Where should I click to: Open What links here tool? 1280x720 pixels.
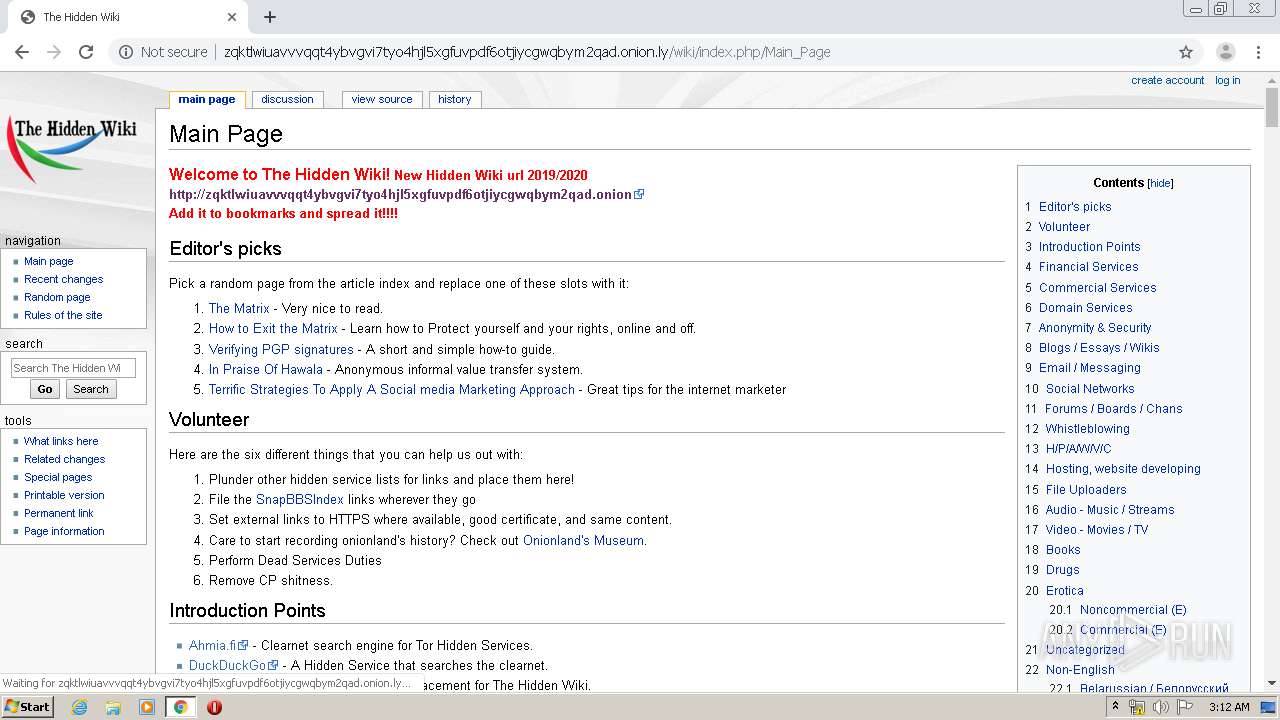(61, 441)
